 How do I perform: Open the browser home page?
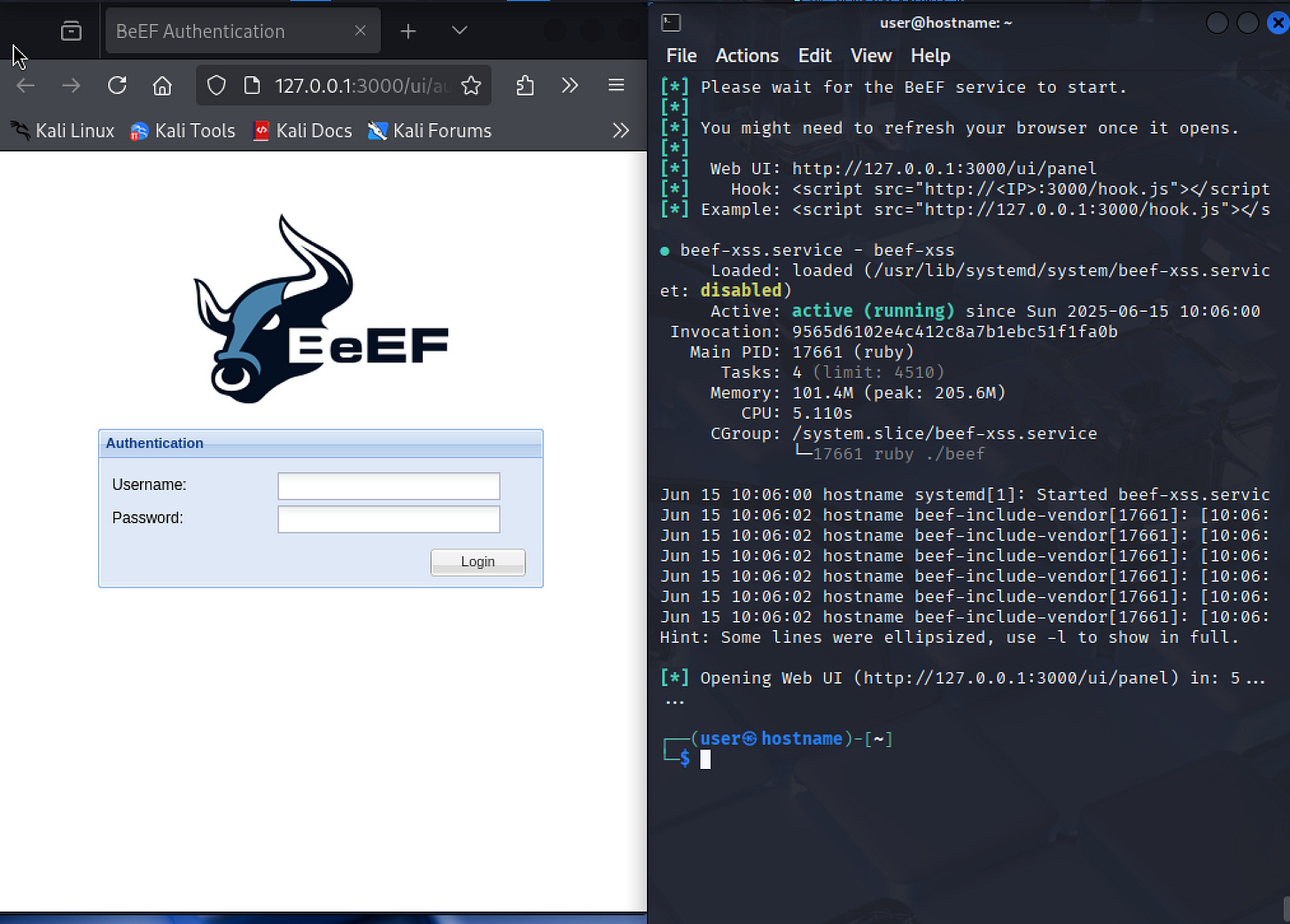click(162, 85)
